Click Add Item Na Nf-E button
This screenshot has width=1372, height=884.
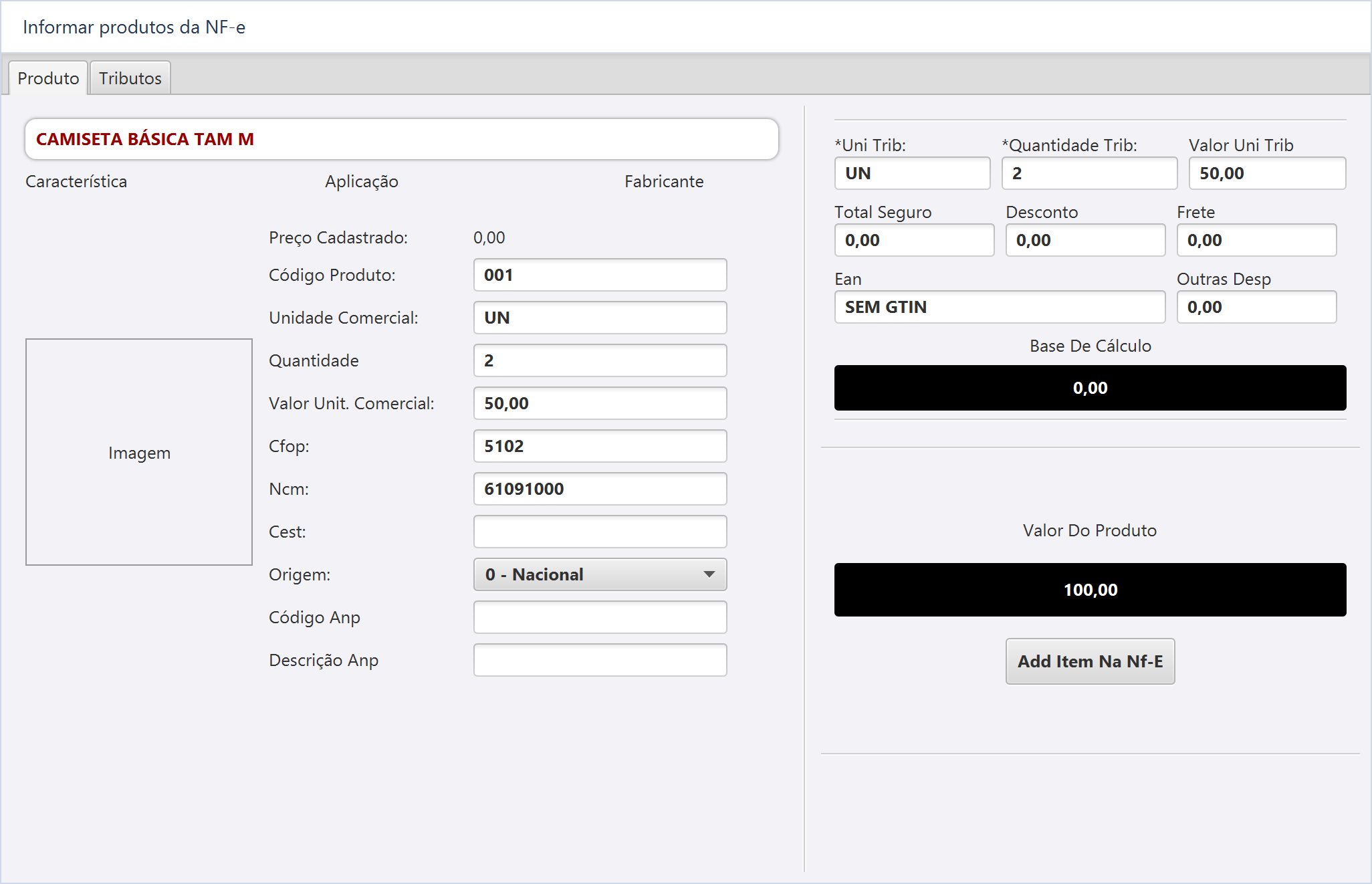click(1090, 661)
